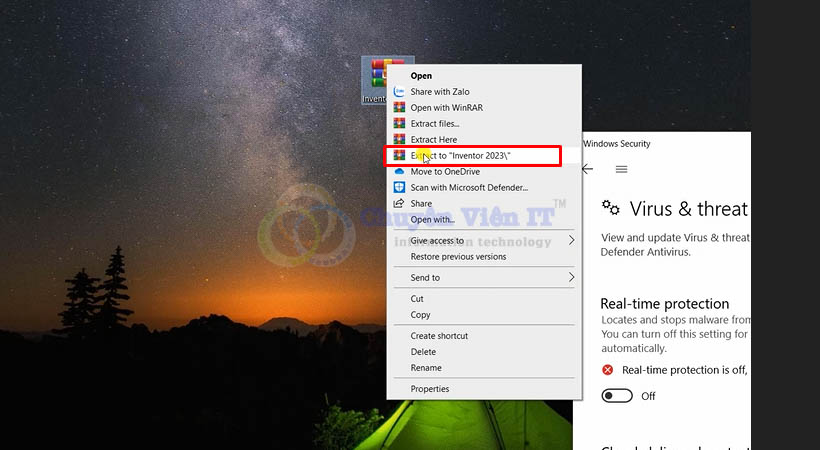Turn on the Real-time protection toggle
Screen dimensions: 820x450
tap(617, 396)
